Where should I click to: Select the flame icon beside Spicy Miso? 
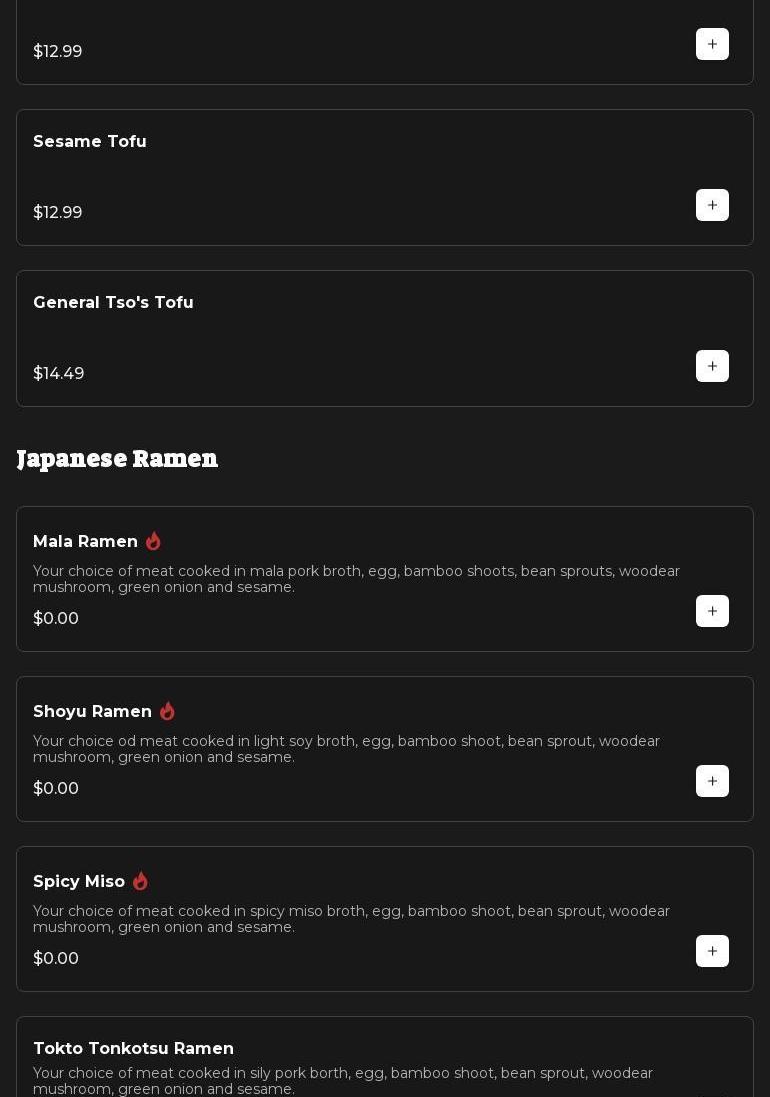[x=140, y=881]
